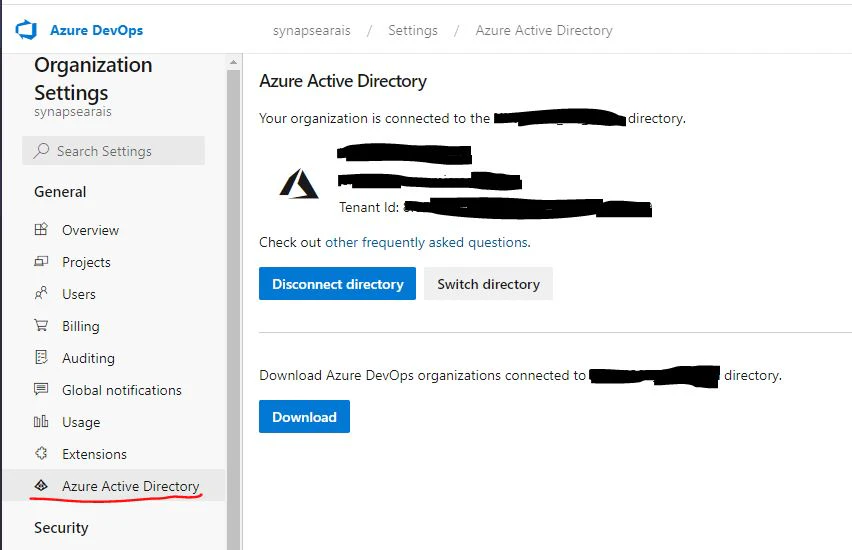Click Azure Active Directory breadcrumb
This screenshot has width=852, height=550.
[544, 30]
